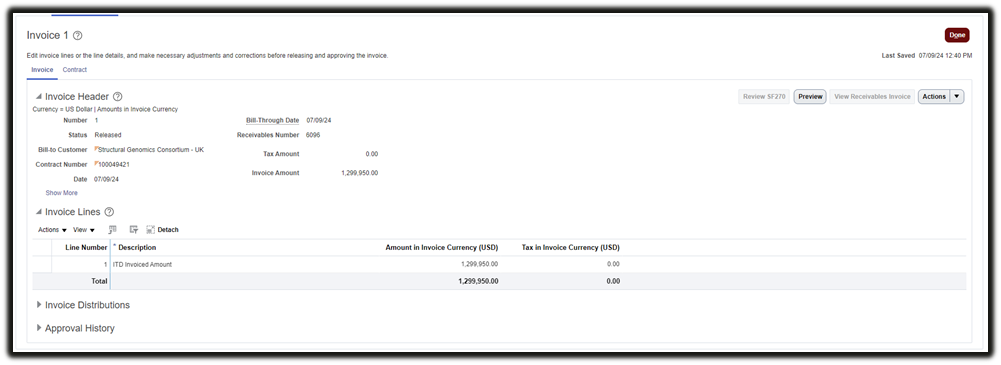Detach the Invoice Lines table

(163, 230)
